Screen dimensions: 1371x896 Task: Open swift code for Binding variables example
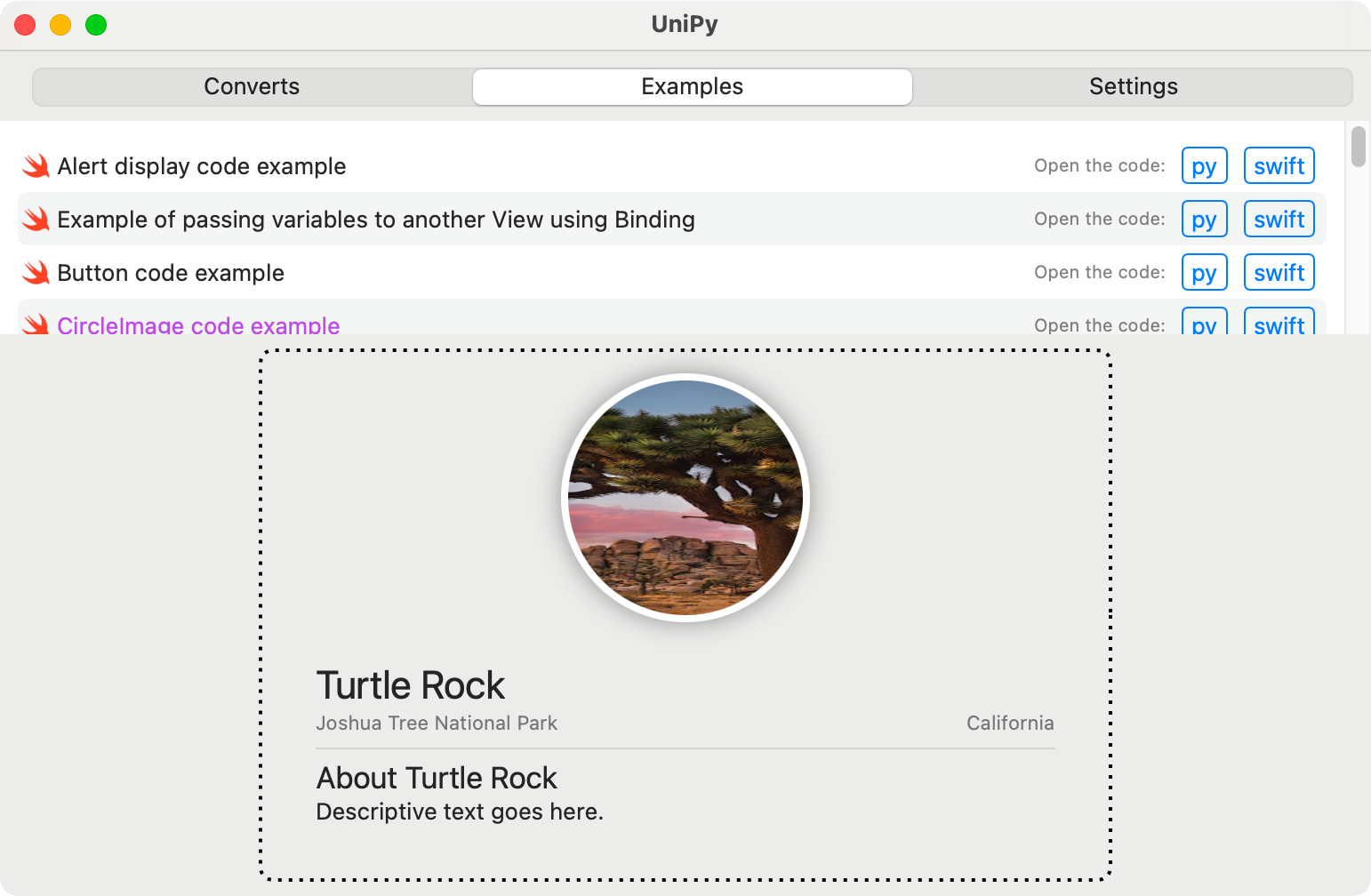tap(1279, 220)
